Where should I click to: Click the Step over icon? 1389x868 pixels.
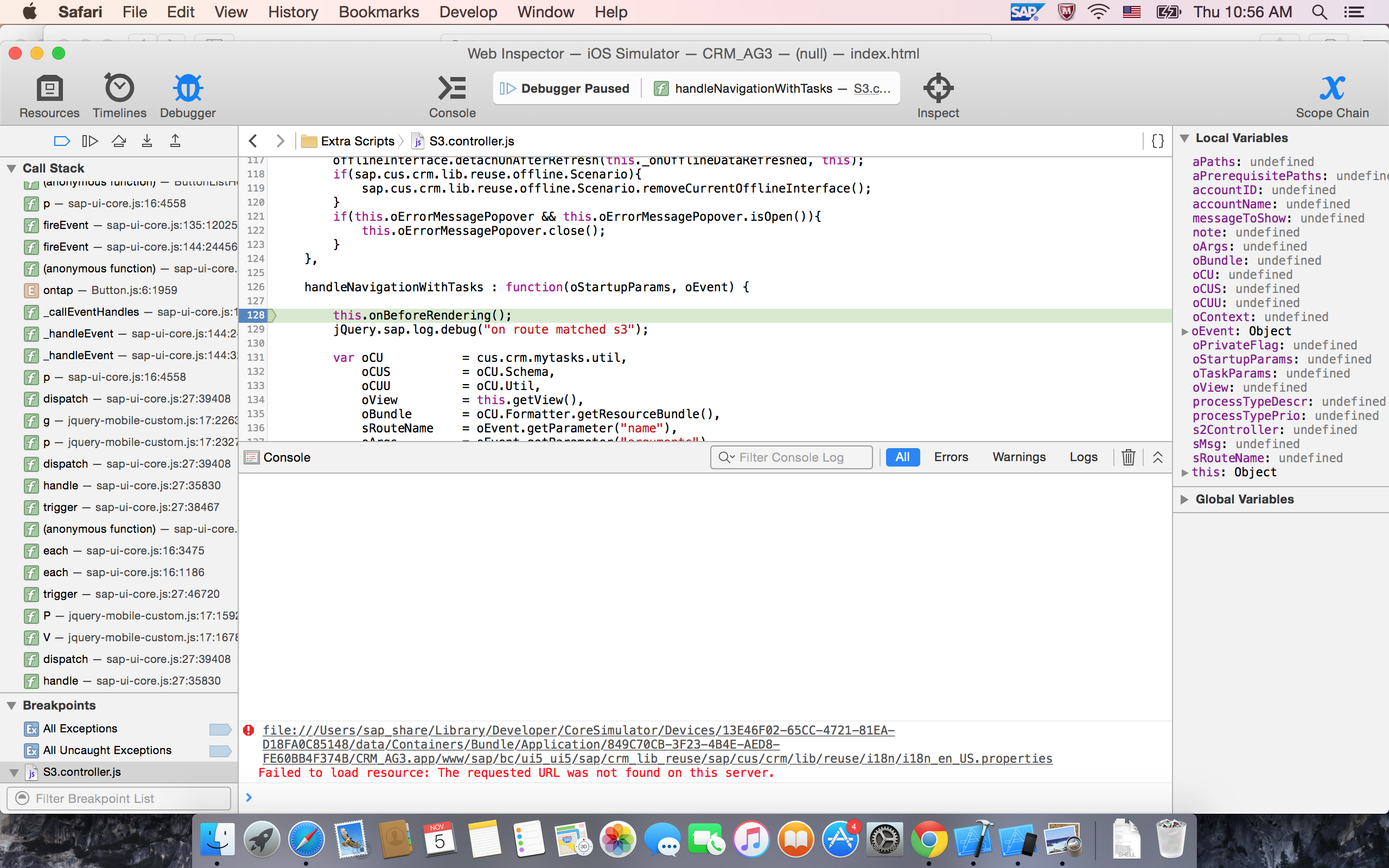tap(119, 141)
